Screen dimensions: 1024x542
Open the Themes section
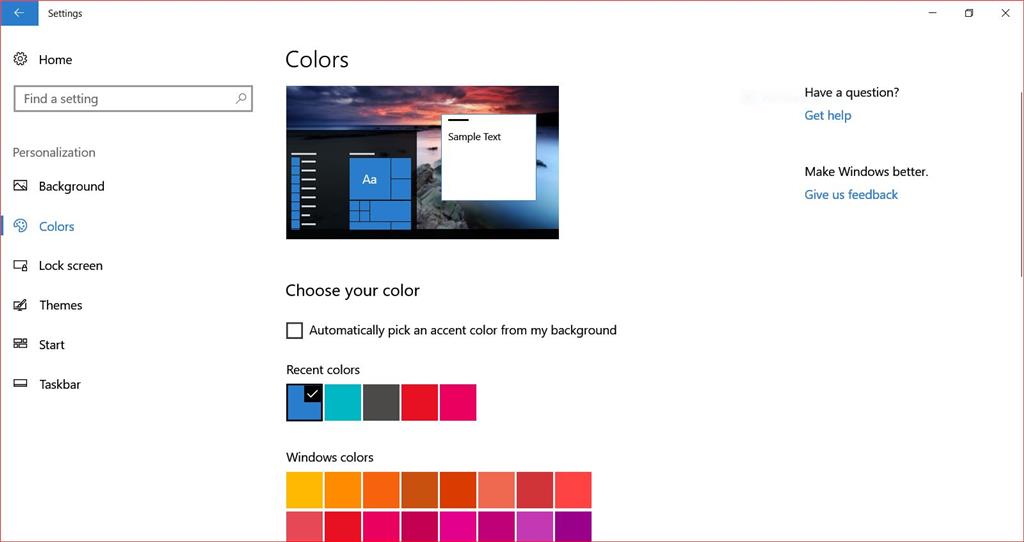tap(61, 305)
